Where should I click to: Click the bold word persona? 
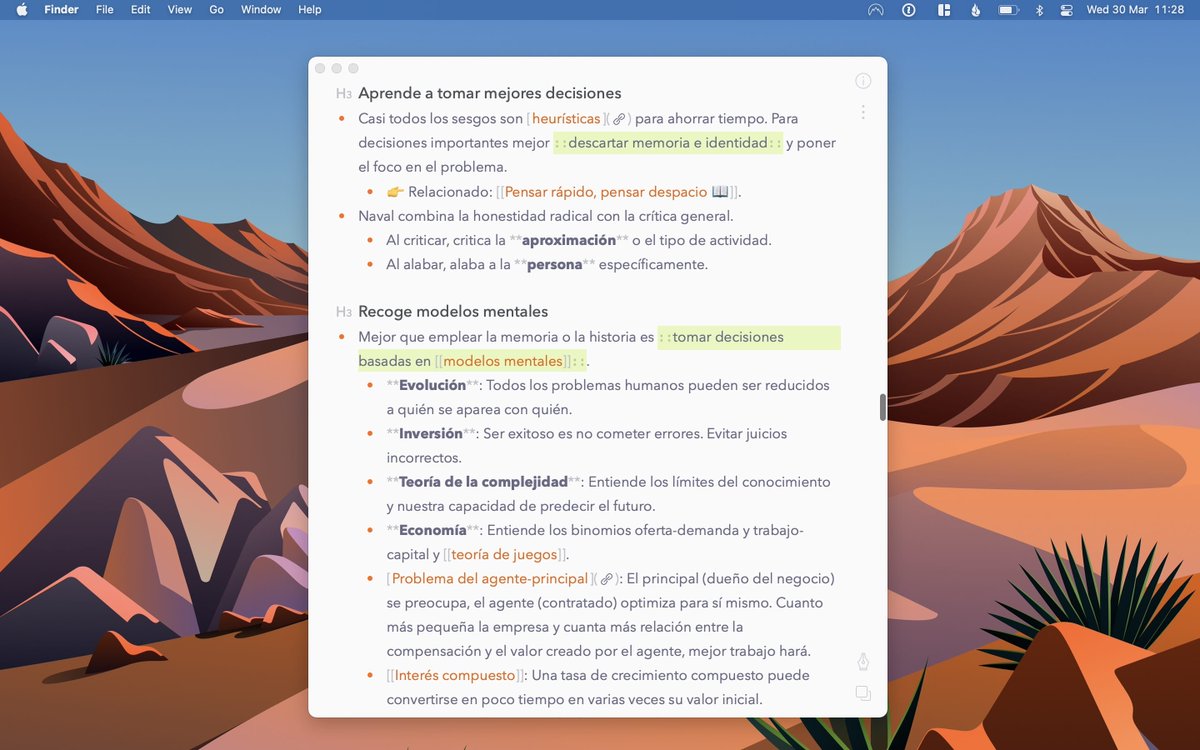[x=554, y=265]
